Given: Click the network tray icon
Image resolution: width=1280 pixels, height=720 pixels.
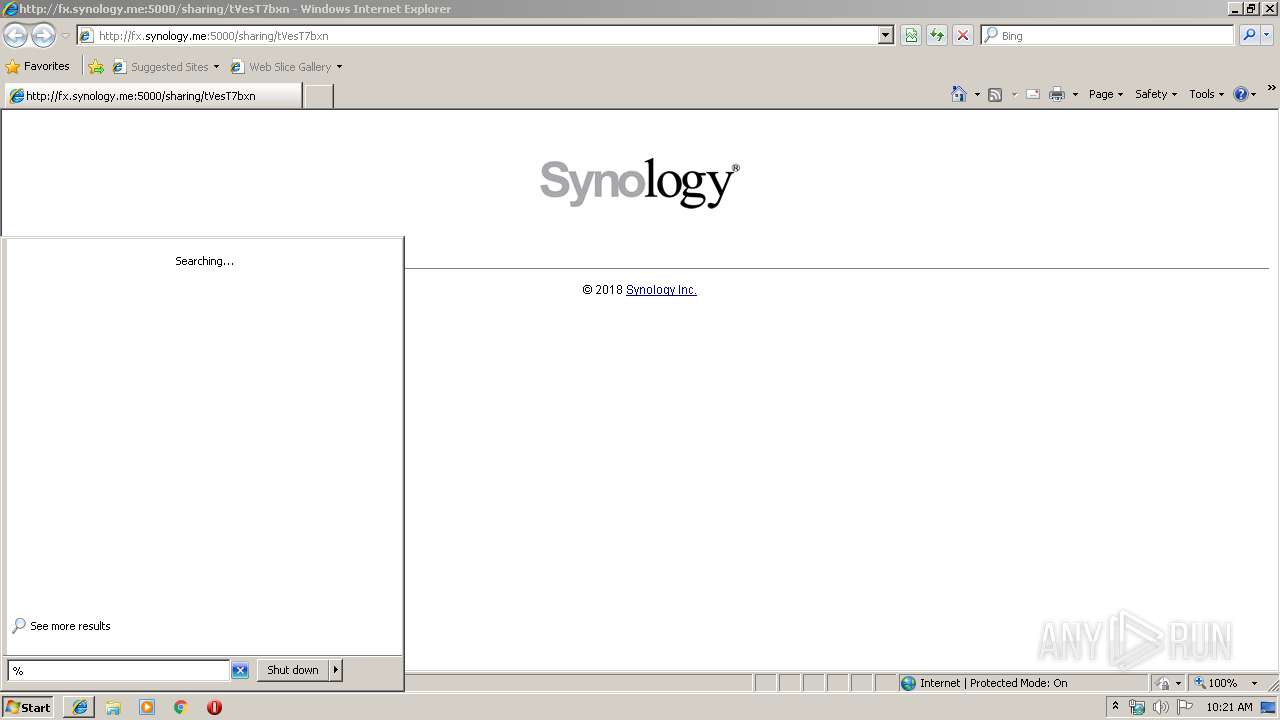Looking at the screenshot, I should point(1137,707).
